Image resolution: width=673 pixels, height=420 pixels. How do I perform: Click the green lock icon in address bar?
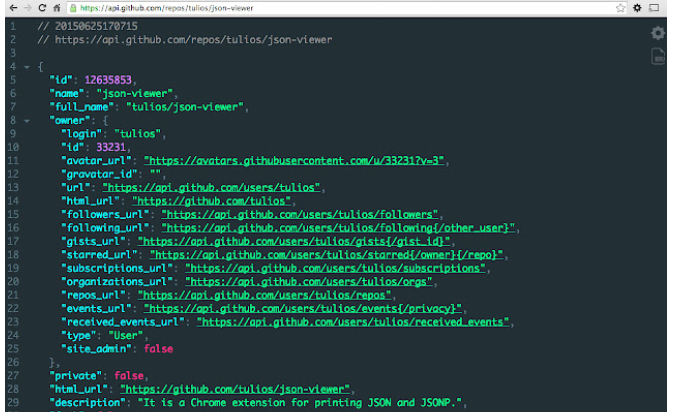tap(73, 8)
